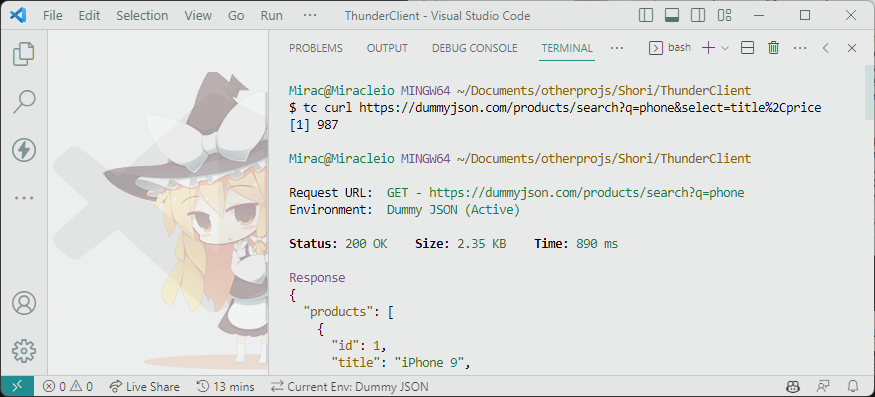Show additional activity bar views ellipsis

coord(23,198)
